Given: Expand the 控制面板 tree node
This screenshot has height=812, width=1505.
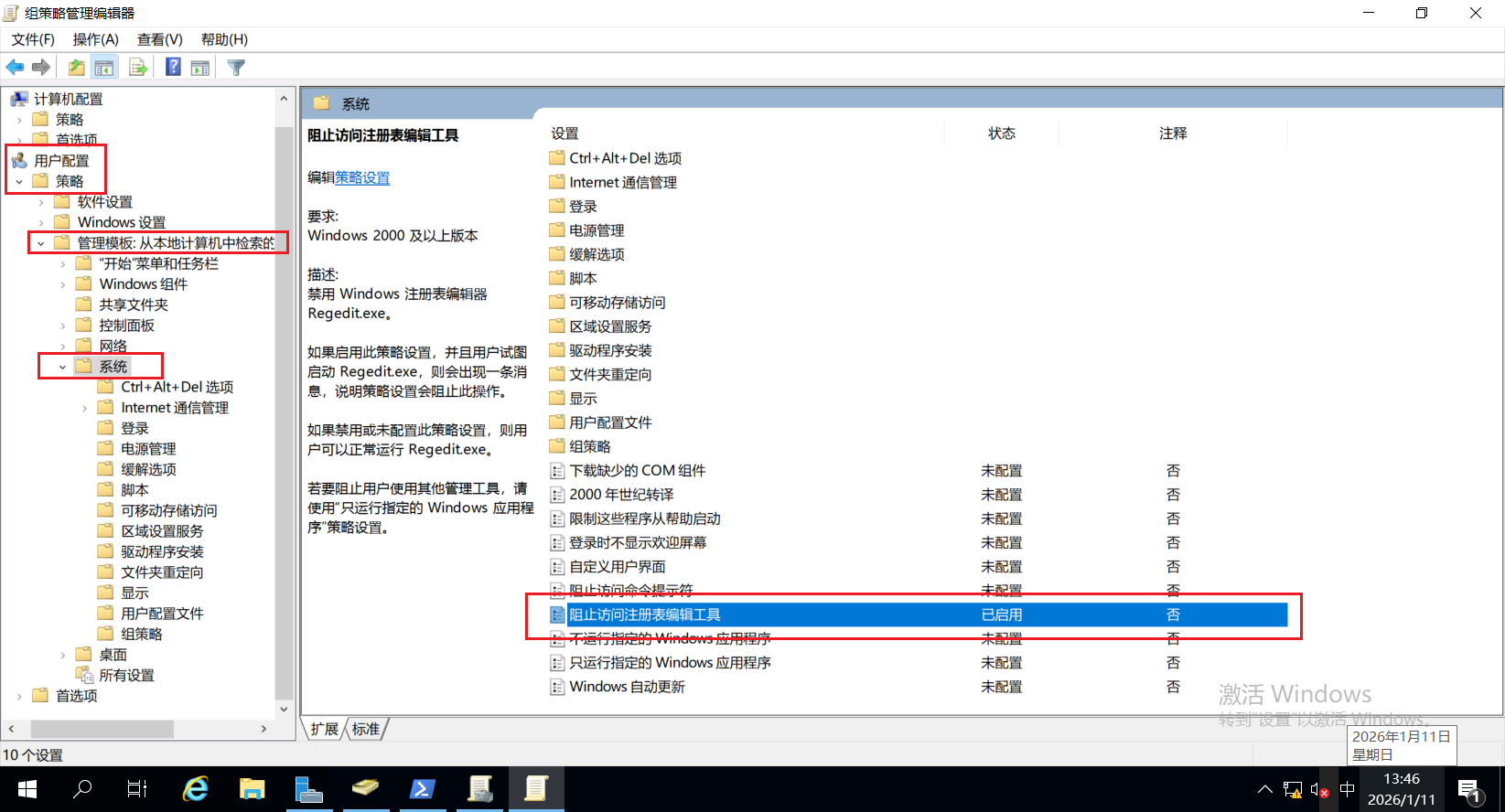Looking at the screenshot, I should pyautogui.click(x=62, y=326).
